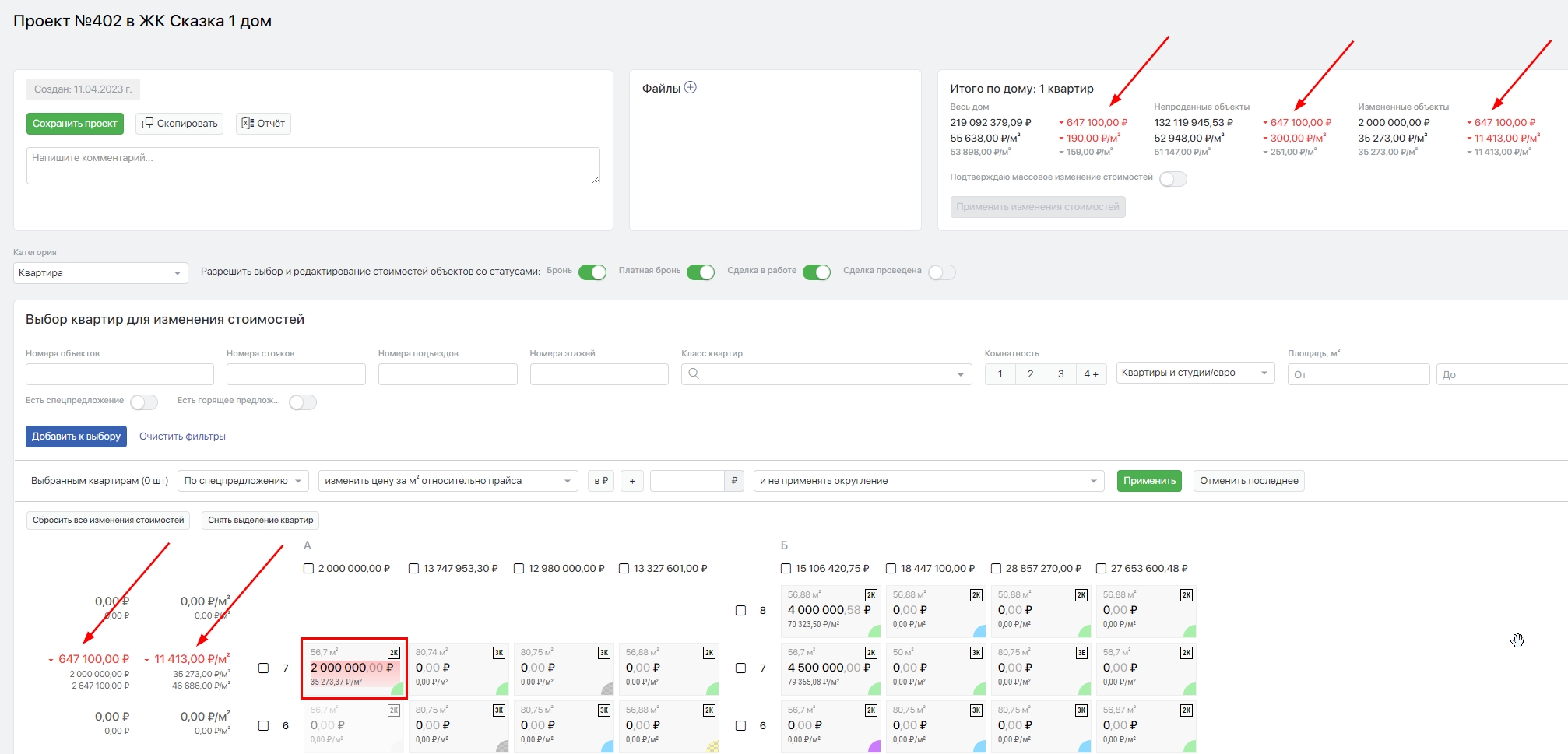Expand the По спецпредложению dropdown

243,481
